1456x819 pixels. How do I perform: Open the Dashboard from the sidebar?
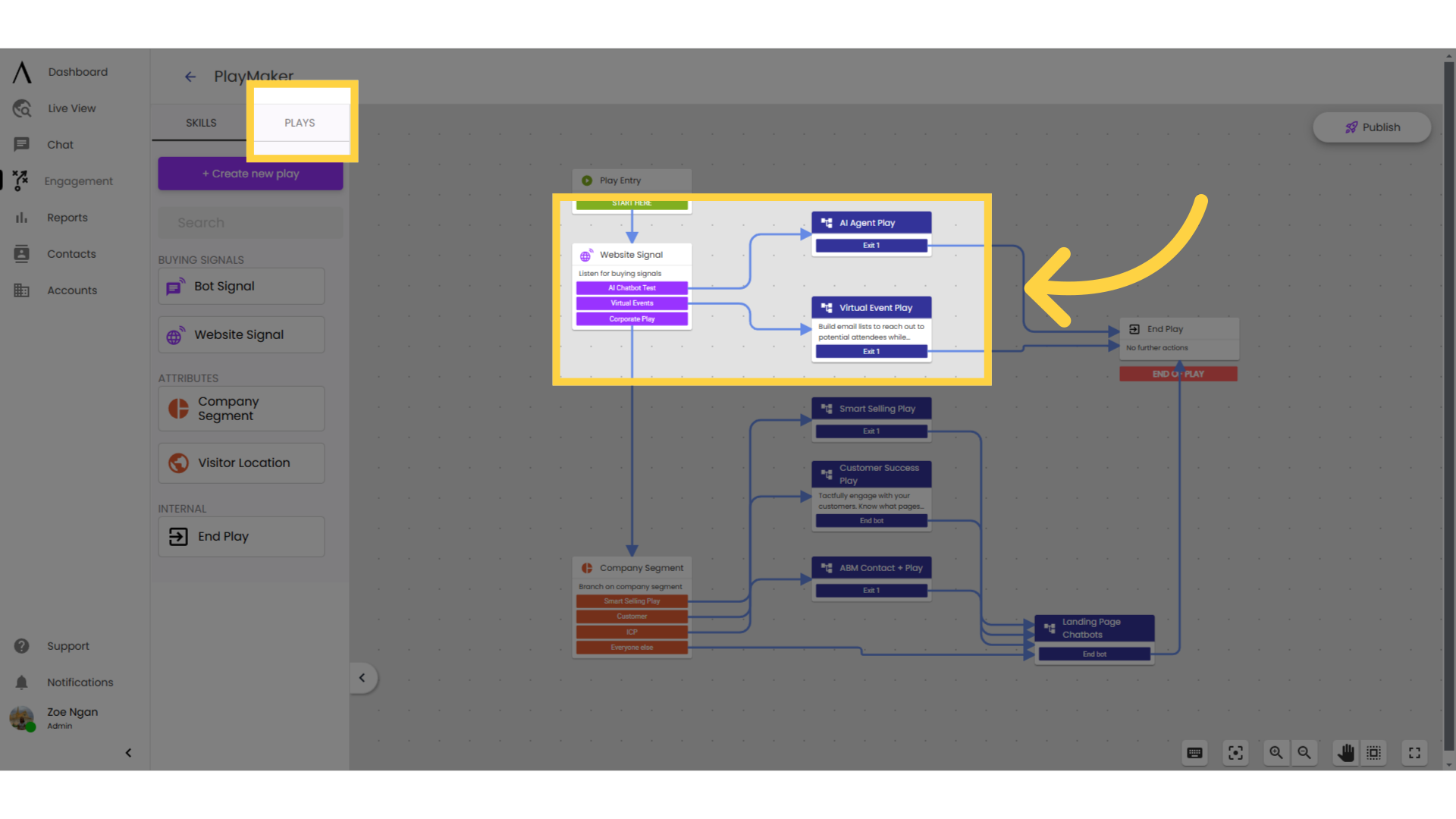[x=77, y=72]
